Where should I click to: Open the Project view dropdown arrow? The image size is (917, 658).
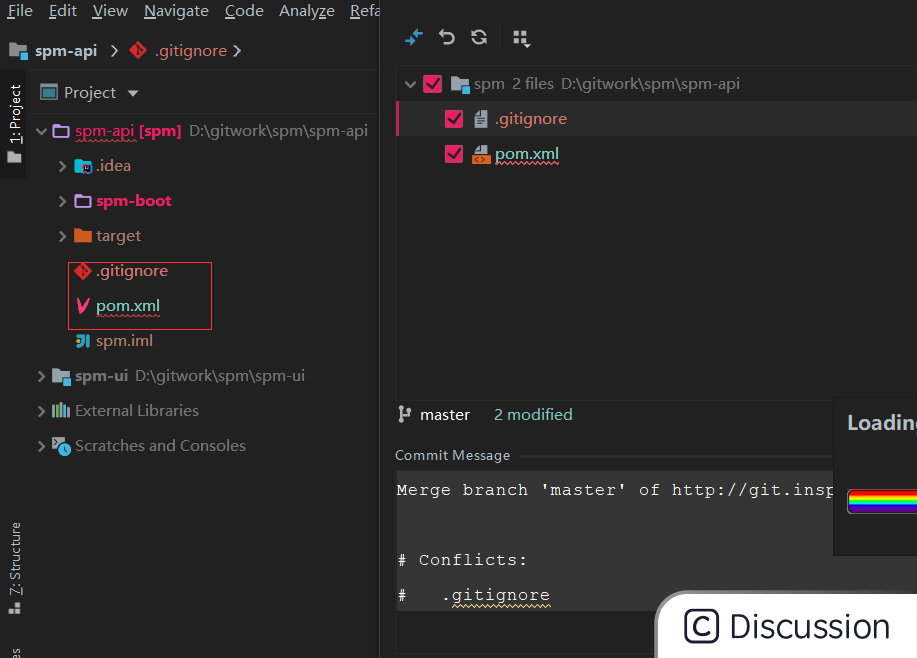tap(133, 93)
